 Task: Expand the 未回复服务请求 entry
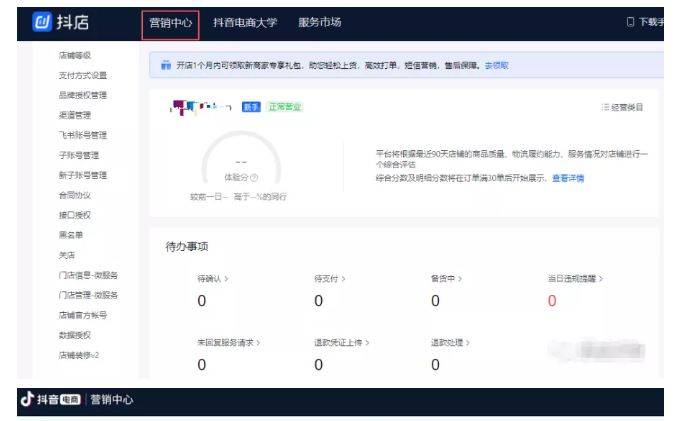click(229, 343)
